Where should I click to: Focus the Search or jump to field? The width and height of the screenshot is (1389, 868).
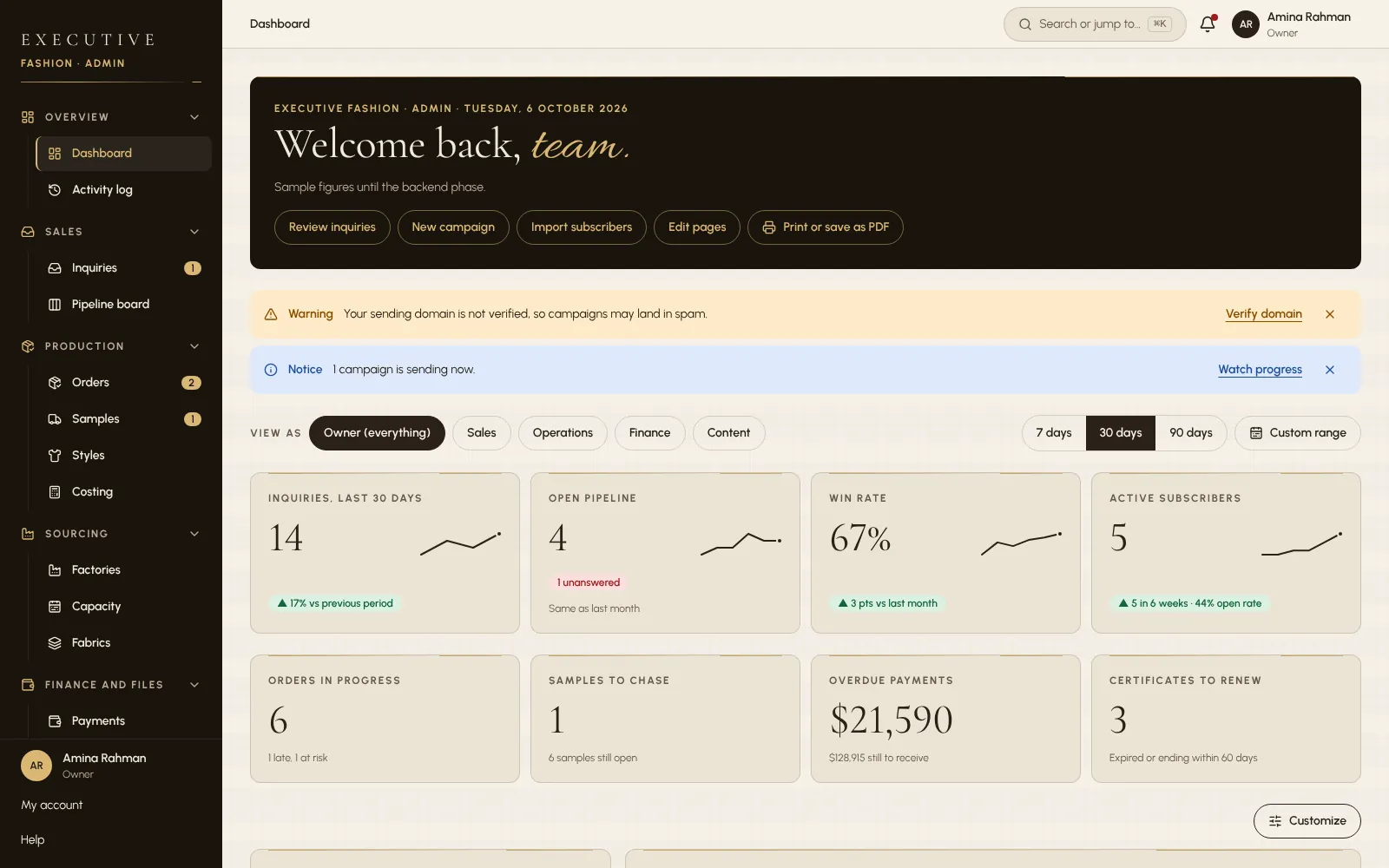pos(1095,24)
